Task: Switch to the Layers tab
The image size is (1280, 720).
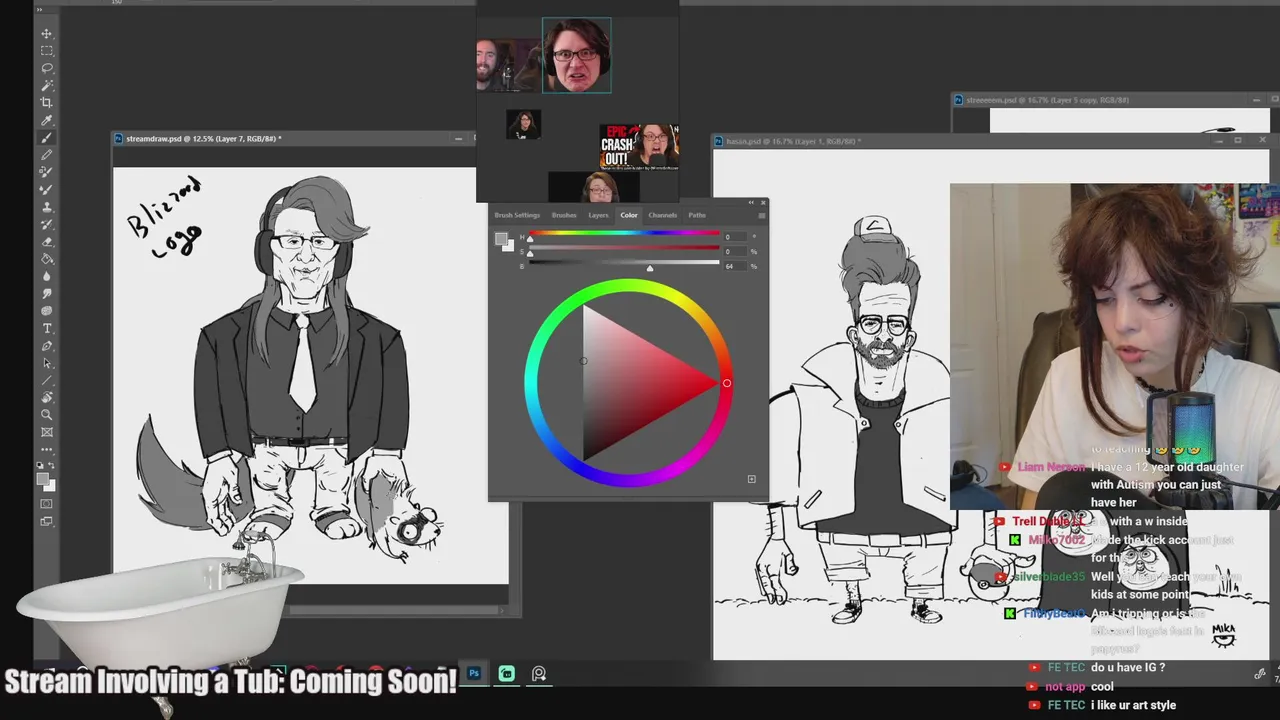Action: coord(598,215)
